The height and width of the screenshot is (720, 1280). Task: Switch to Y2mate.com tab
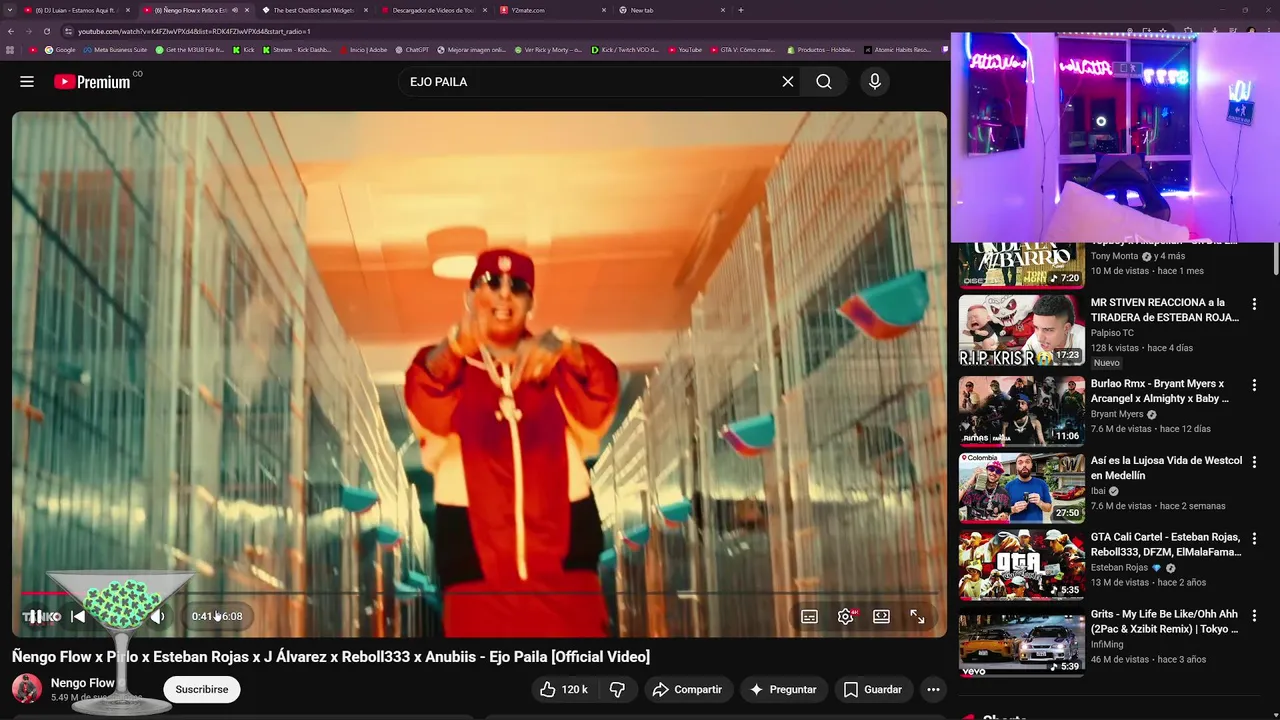(x=552, y=10)
